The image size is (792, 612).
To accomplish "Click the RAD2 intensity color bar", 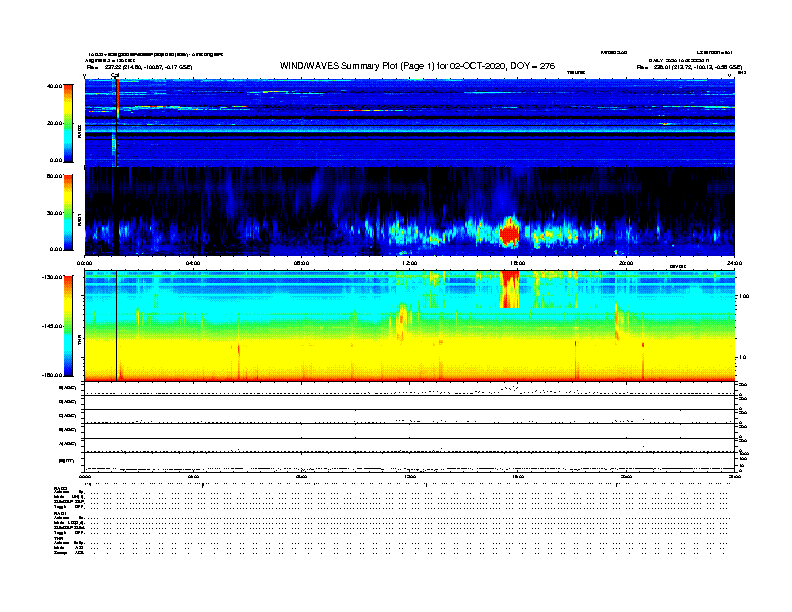I will click(68, 123).
